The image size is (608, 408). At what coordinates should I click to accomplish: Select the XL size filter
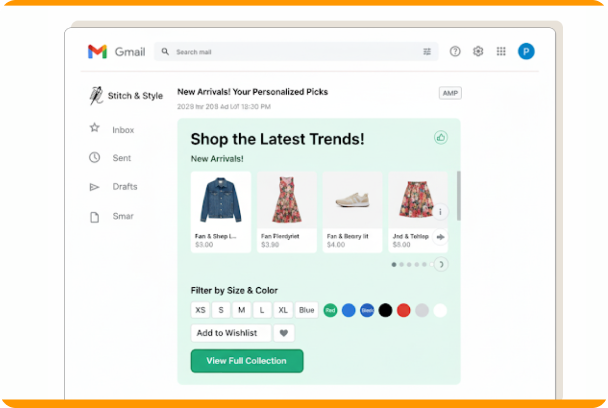[x=283, y=310]
